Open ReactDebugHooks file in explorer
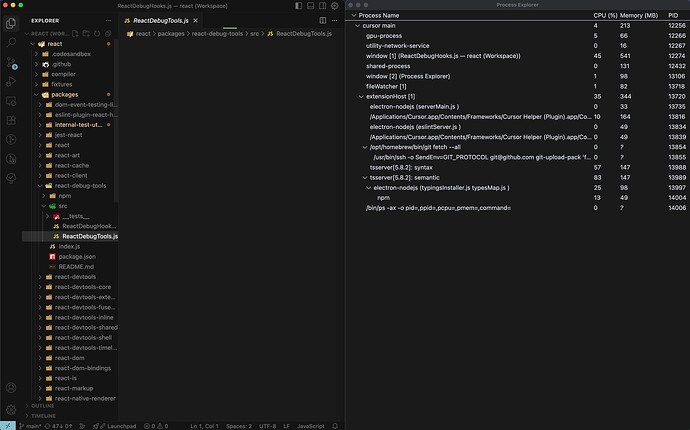The image size is (690, 430). click(x=89, y=226)
